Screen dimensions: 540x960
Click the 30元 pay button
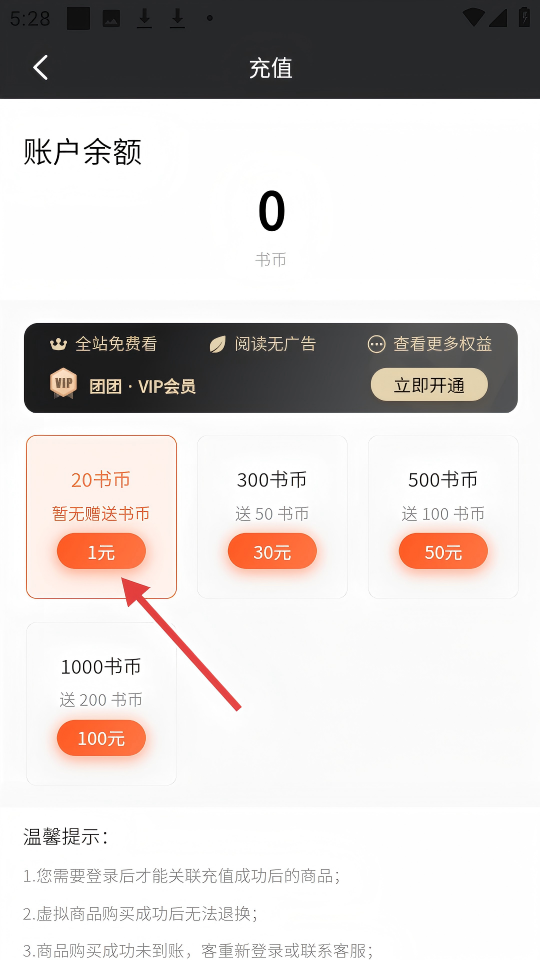[x=272, y=552]
